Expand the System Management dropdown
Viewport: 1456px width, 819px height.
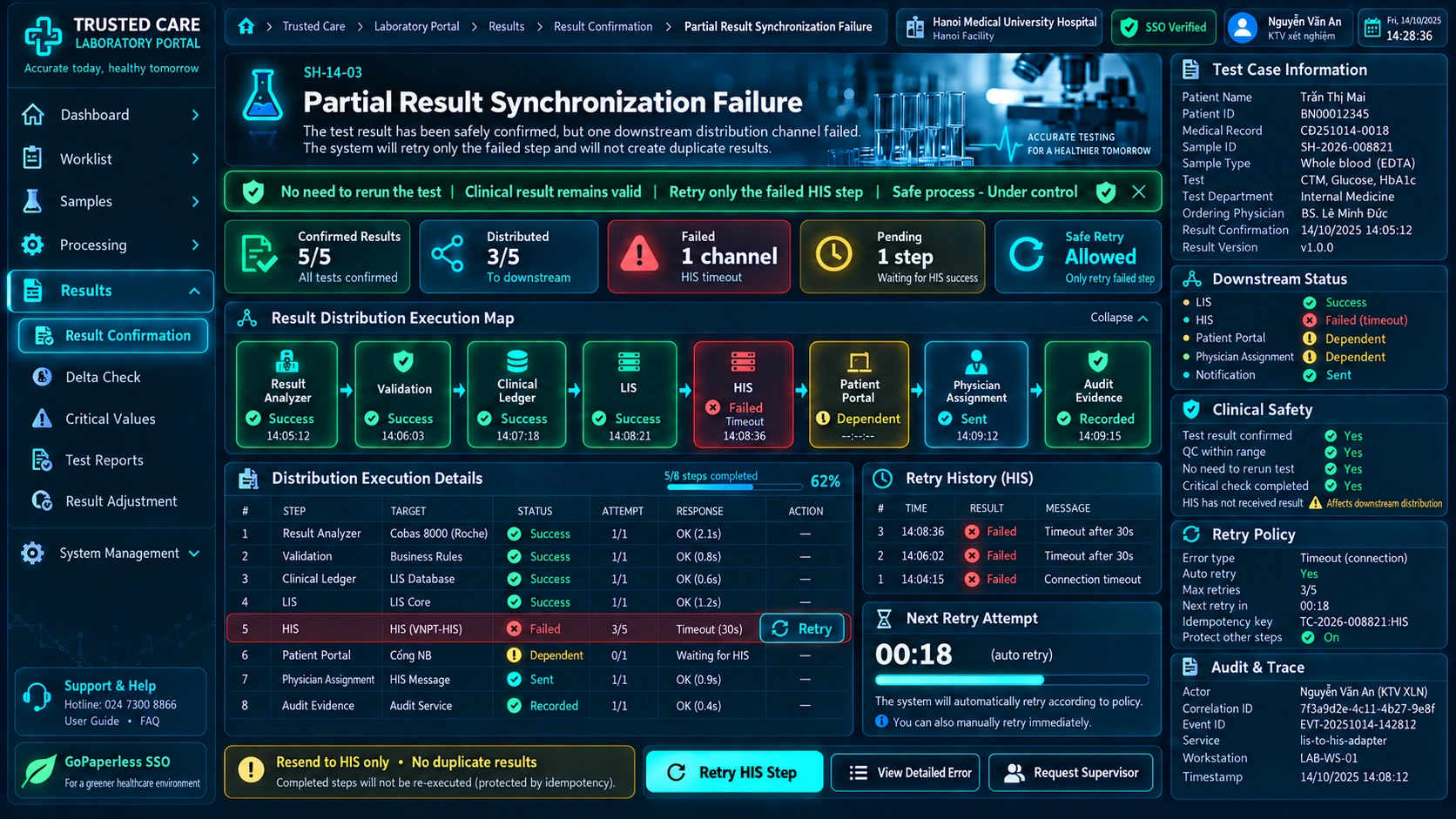coord(194,554)
